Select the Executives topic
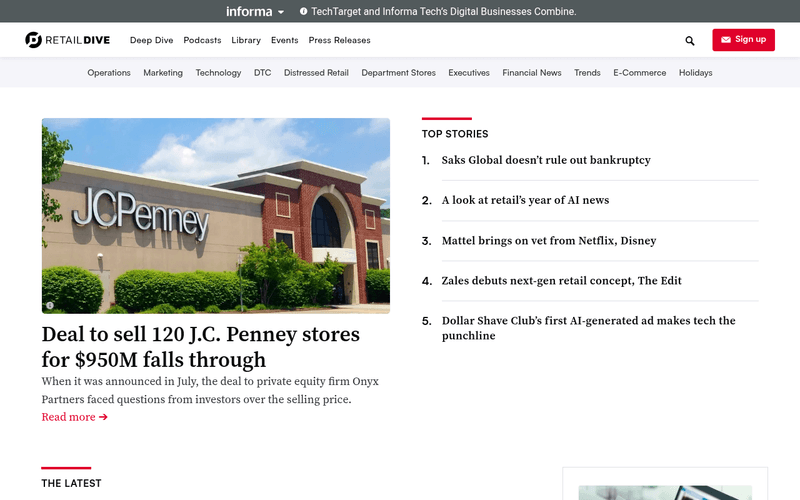The image size is (800, 500). [469, 73]
